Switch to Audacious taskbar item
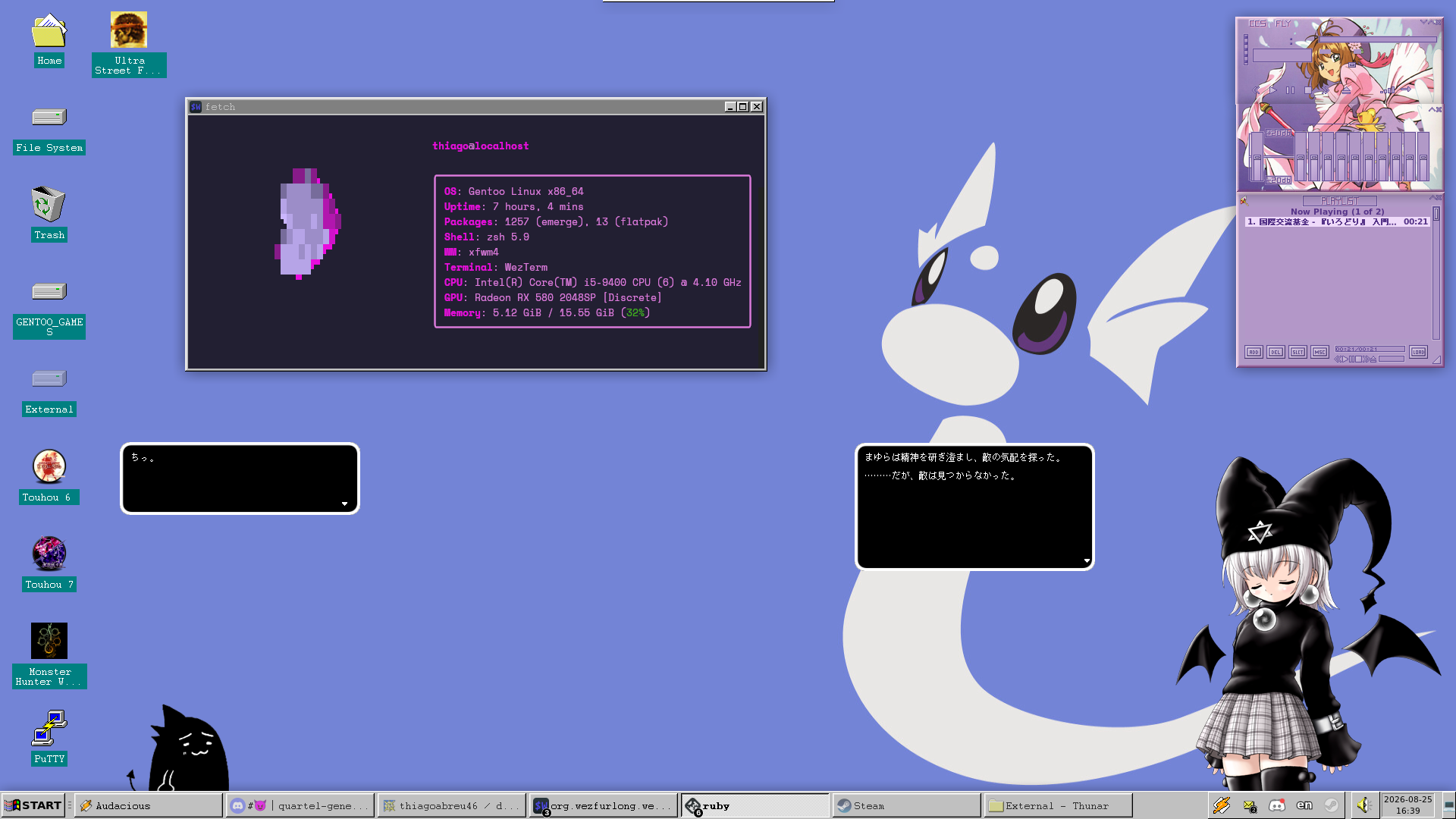The width and height of the screenshot is (1456, 819). 149,805
